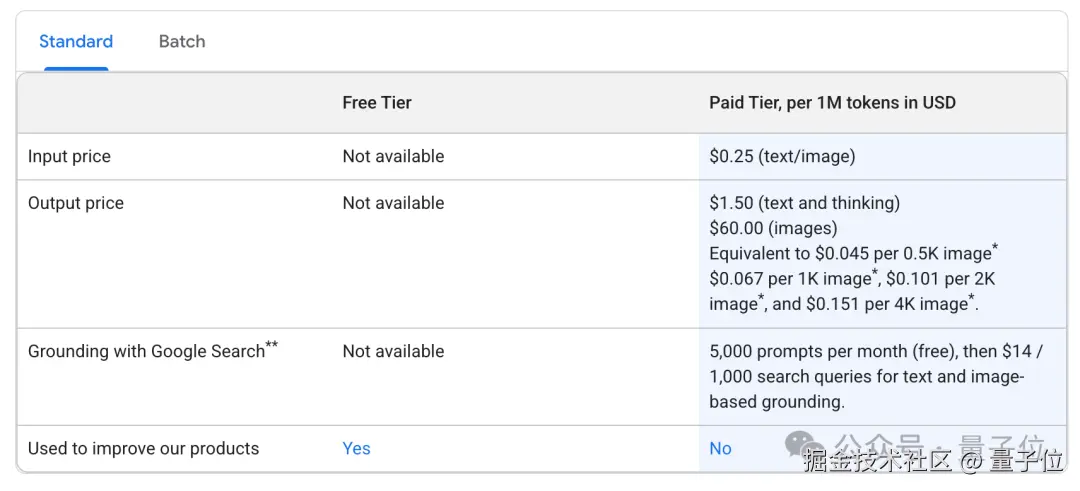Click "Grounding with Google Search" row label
1080x491 pixels.
(x=146, y=352)
